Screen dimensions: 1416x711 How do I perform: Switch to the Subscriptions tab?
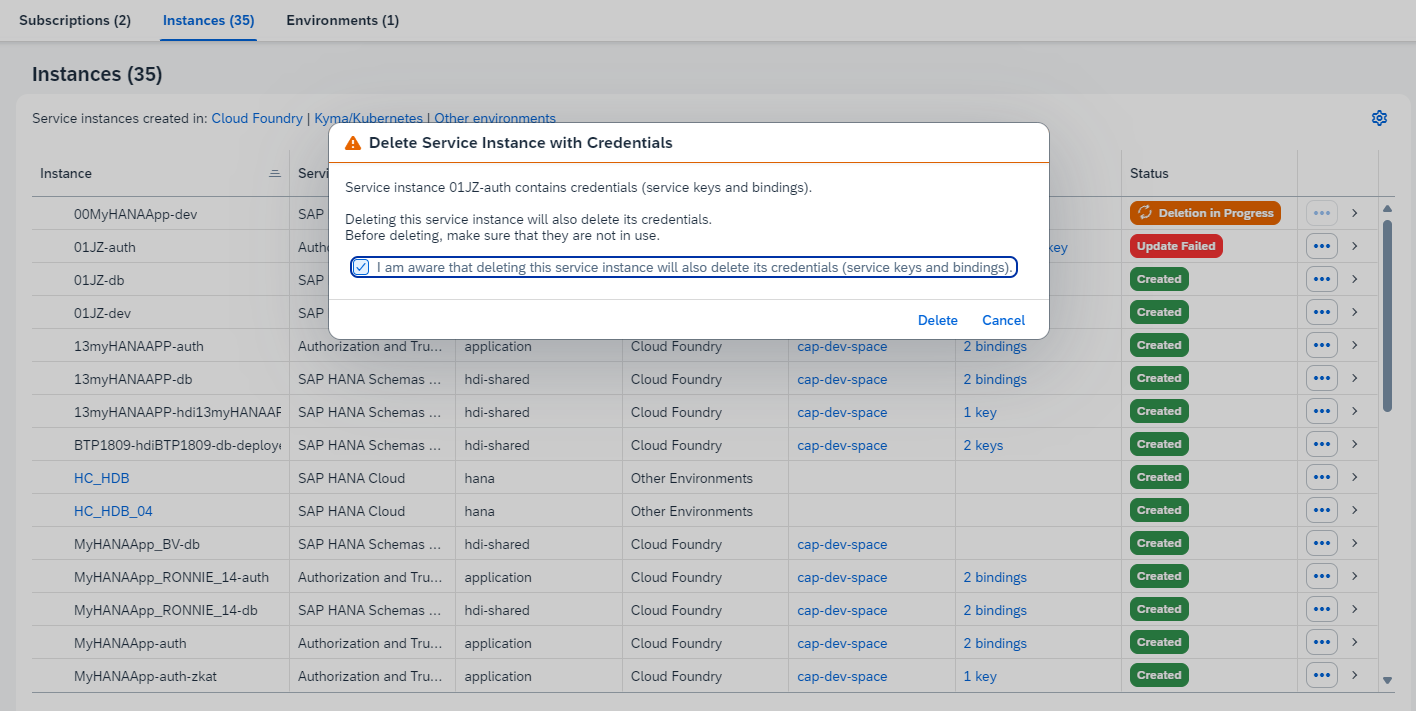coord(74,20)
